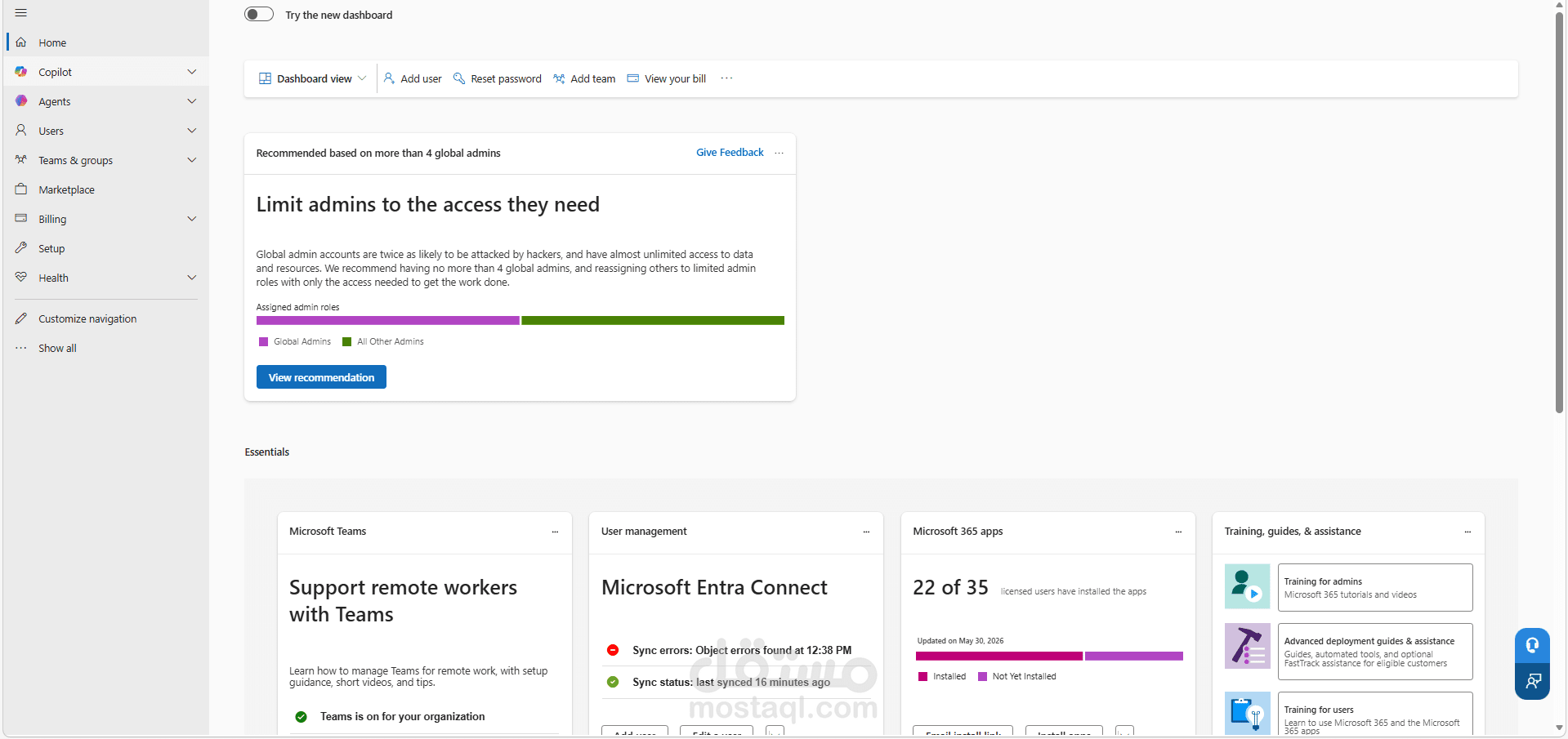This screenshot has height=739, width=1568.
Task: Click Add team in the toolbar
Action: point(584,78)
